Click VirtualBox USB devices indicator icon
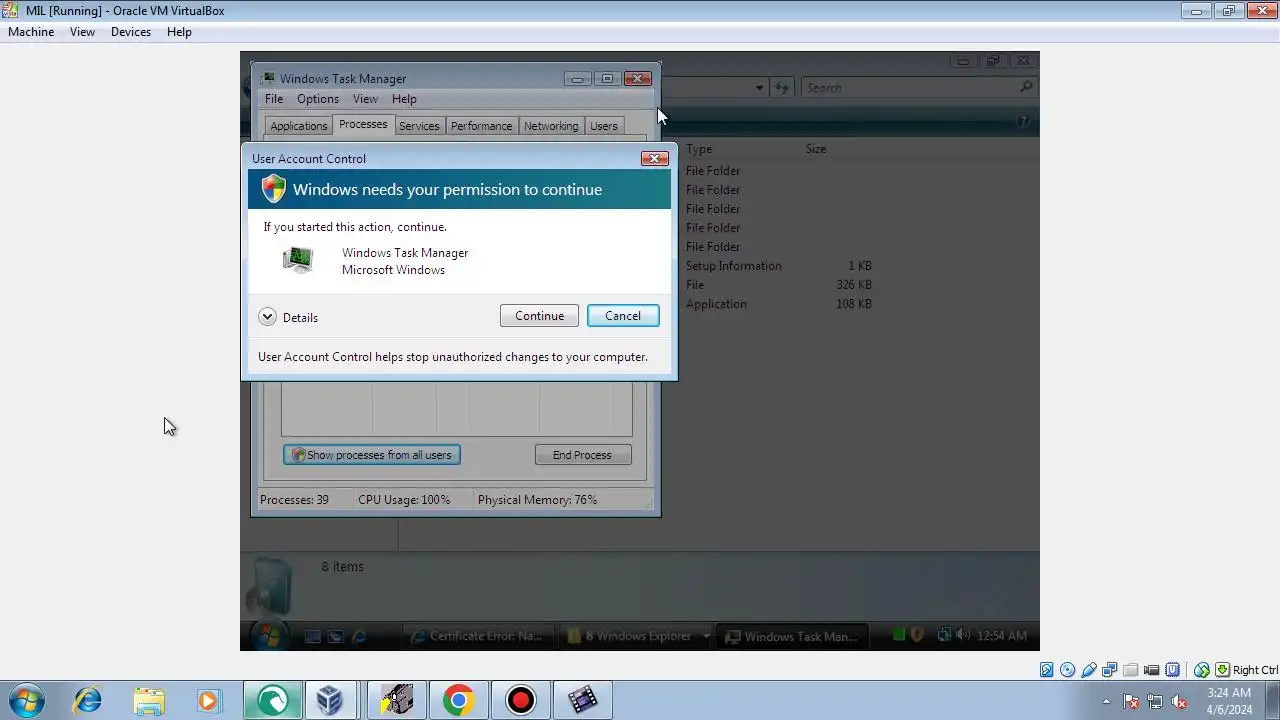The width and height of the screenshot is (1280, 720). (1089, 670)
